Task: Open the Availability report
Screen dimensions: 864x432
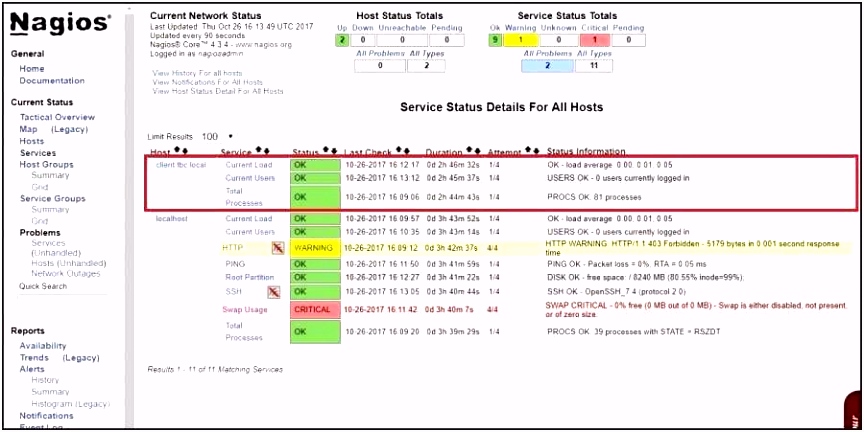Action: (x=43, y=345)
